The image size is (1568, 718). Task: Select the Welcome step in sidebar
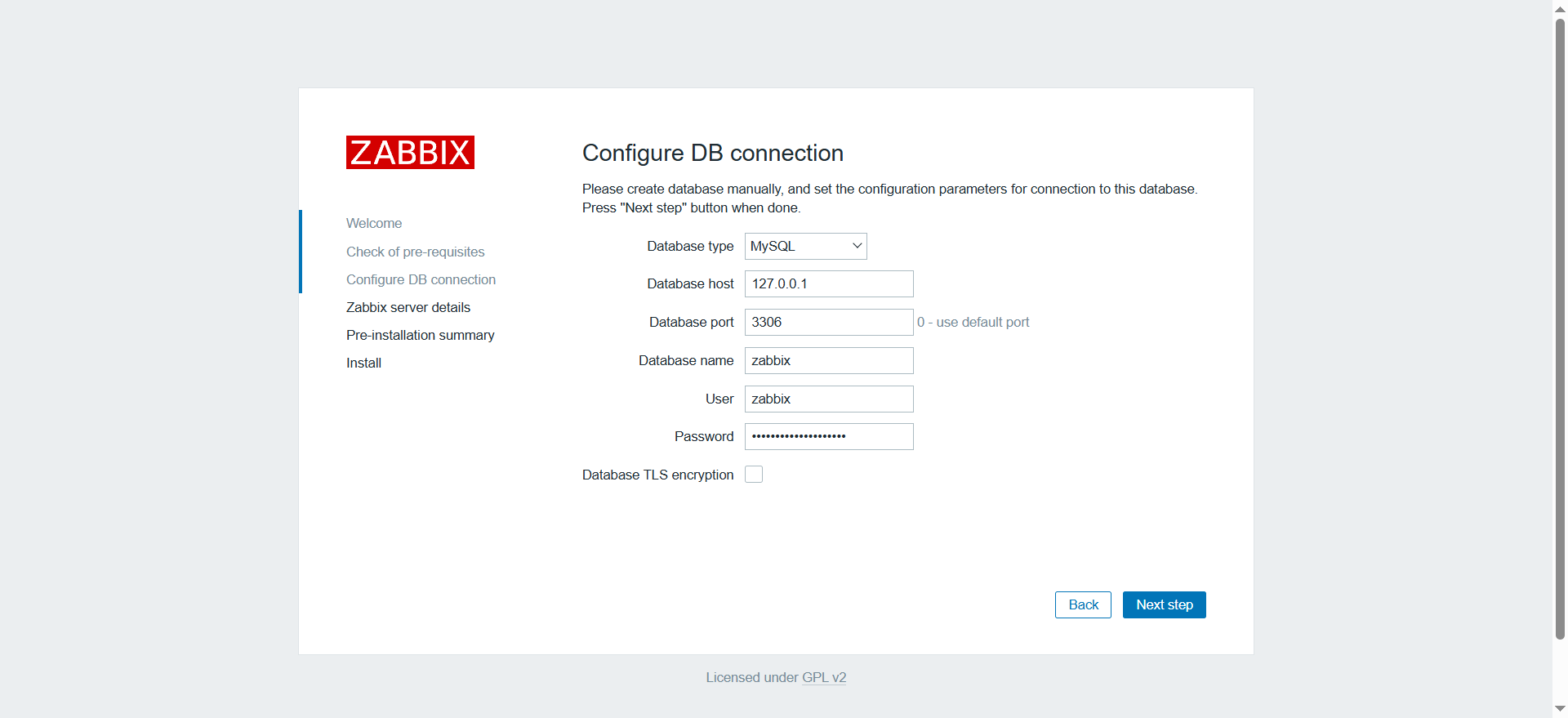374,223
